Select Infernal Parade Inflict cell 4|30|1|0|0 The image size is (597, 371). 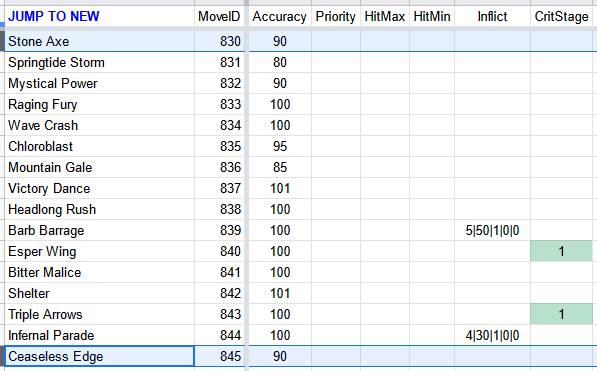pos(492,335)
